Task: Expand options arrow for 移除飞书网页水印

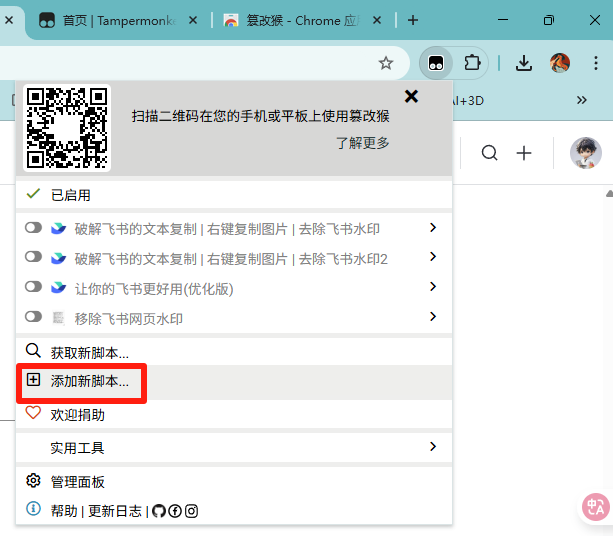Action: click(433, 317)
